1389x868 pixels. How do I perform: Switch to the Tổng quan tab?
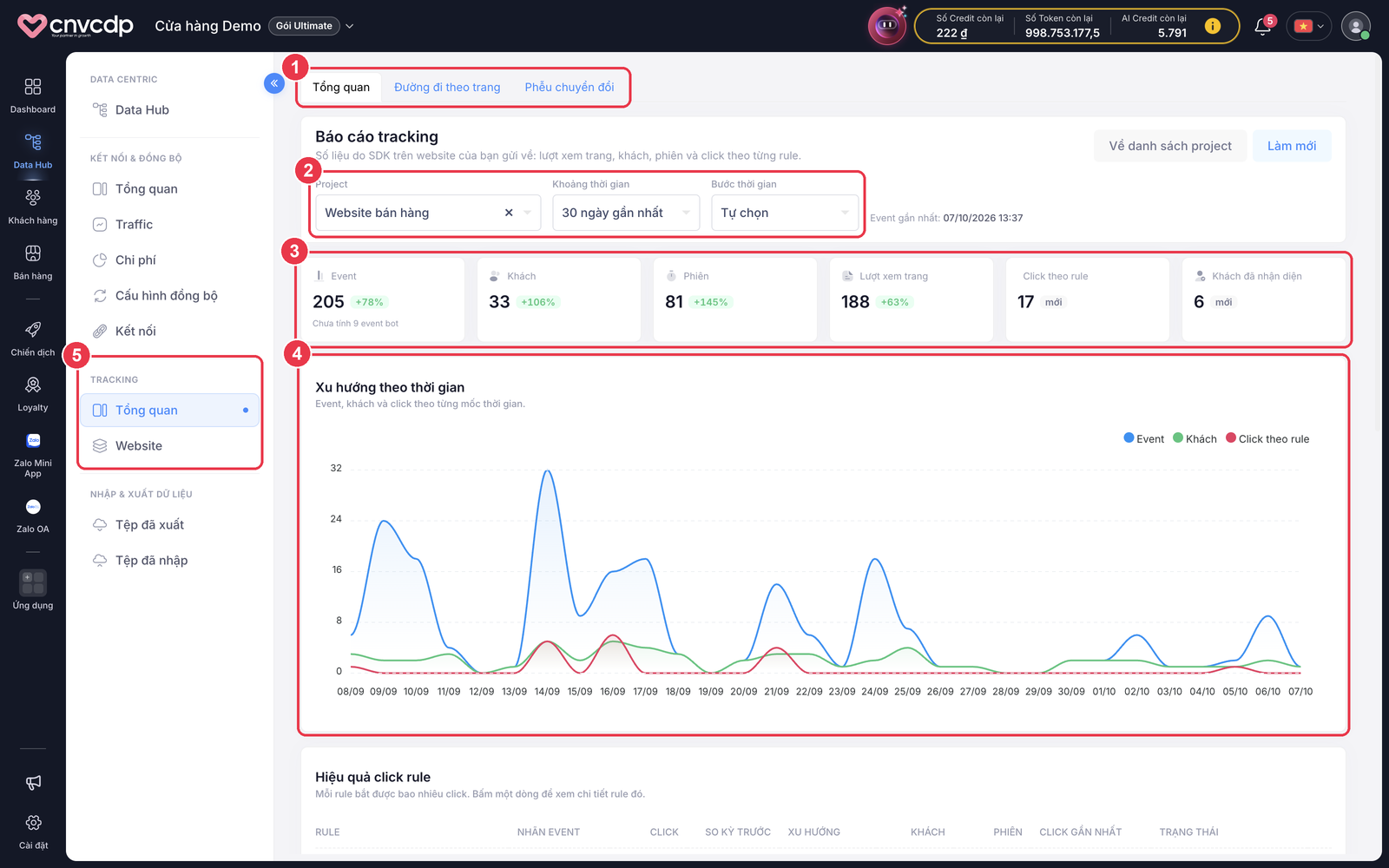click(x=341, y=87)
